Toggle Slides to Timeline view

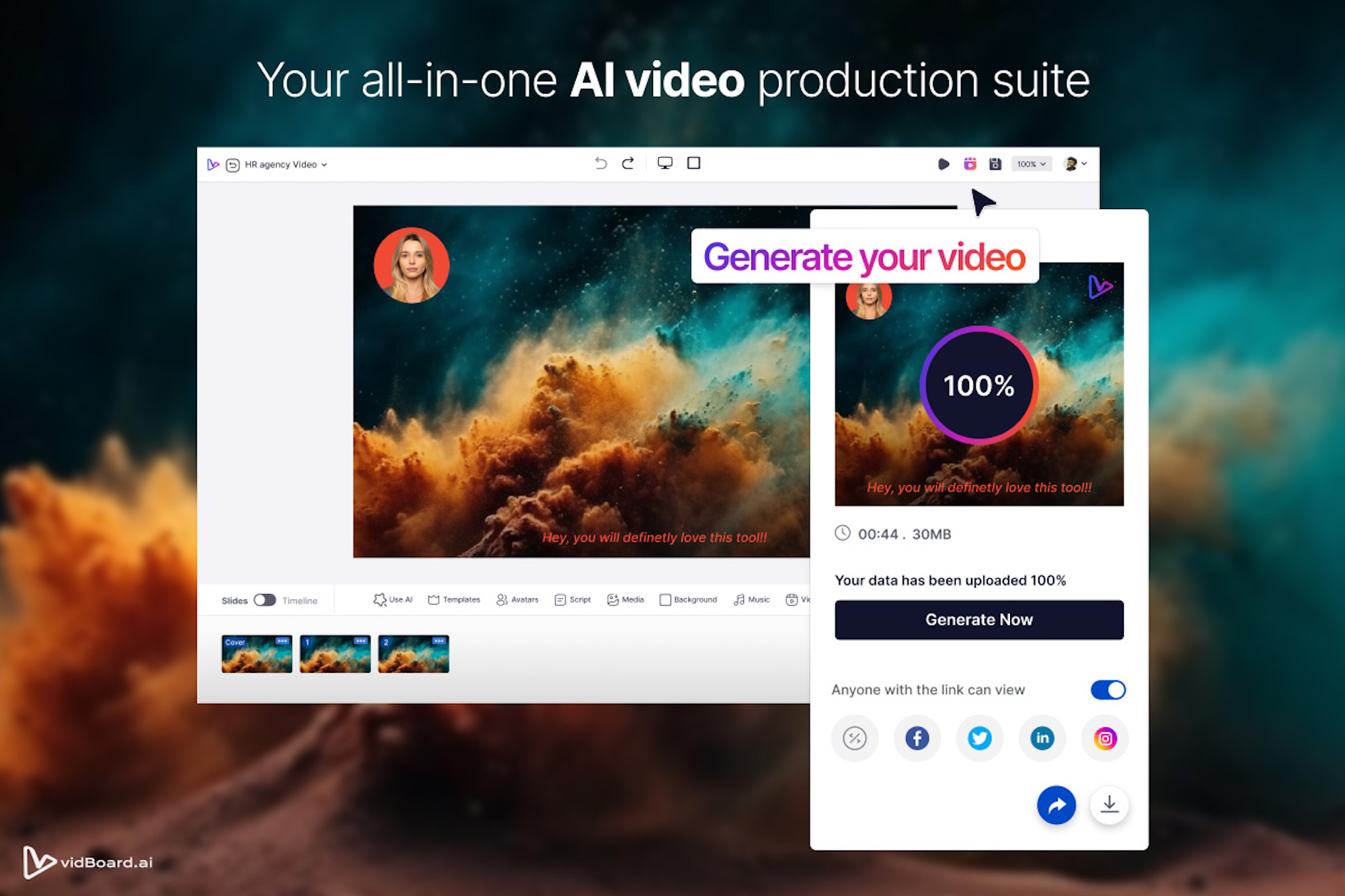click(264, 600)
